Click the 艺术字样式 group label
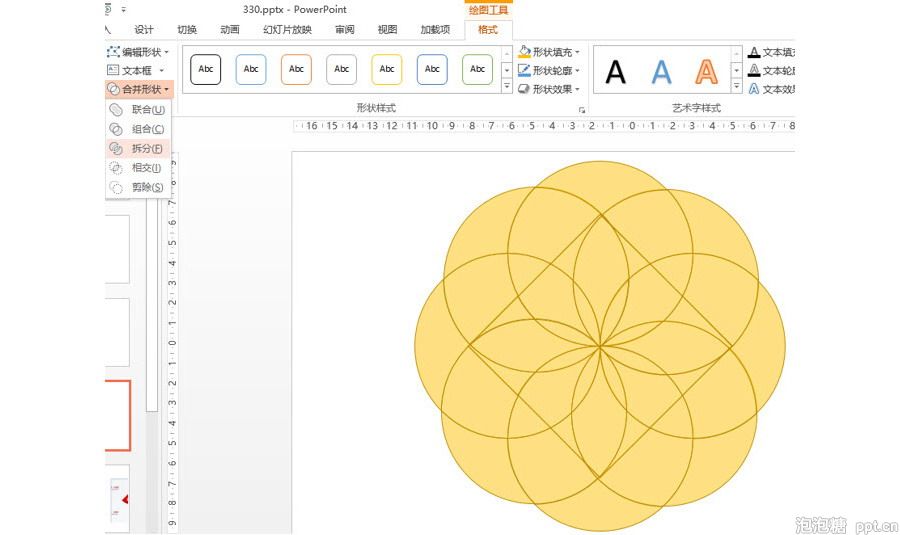Viewport: 900px width, 535px height. click(696, 107)
